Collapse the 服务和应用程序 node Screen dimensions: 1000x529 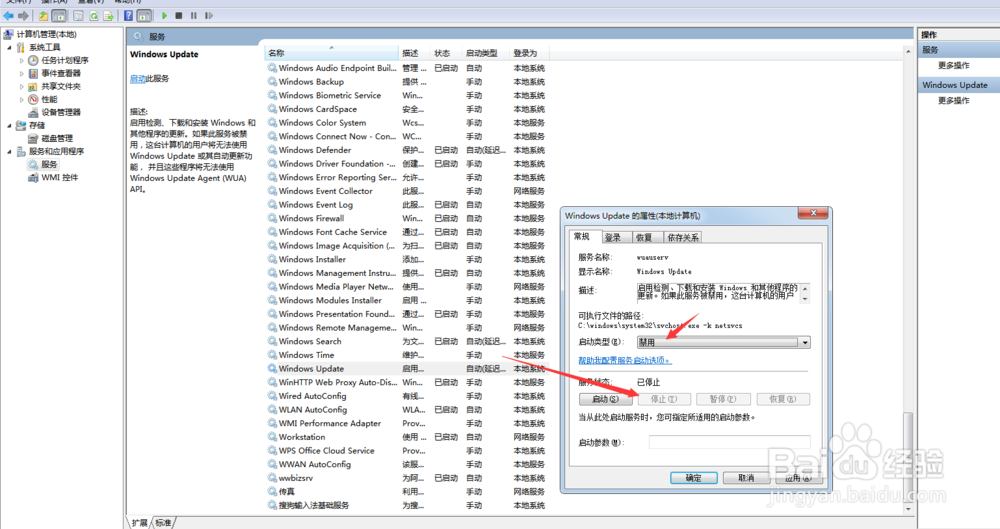coord(9,151)
